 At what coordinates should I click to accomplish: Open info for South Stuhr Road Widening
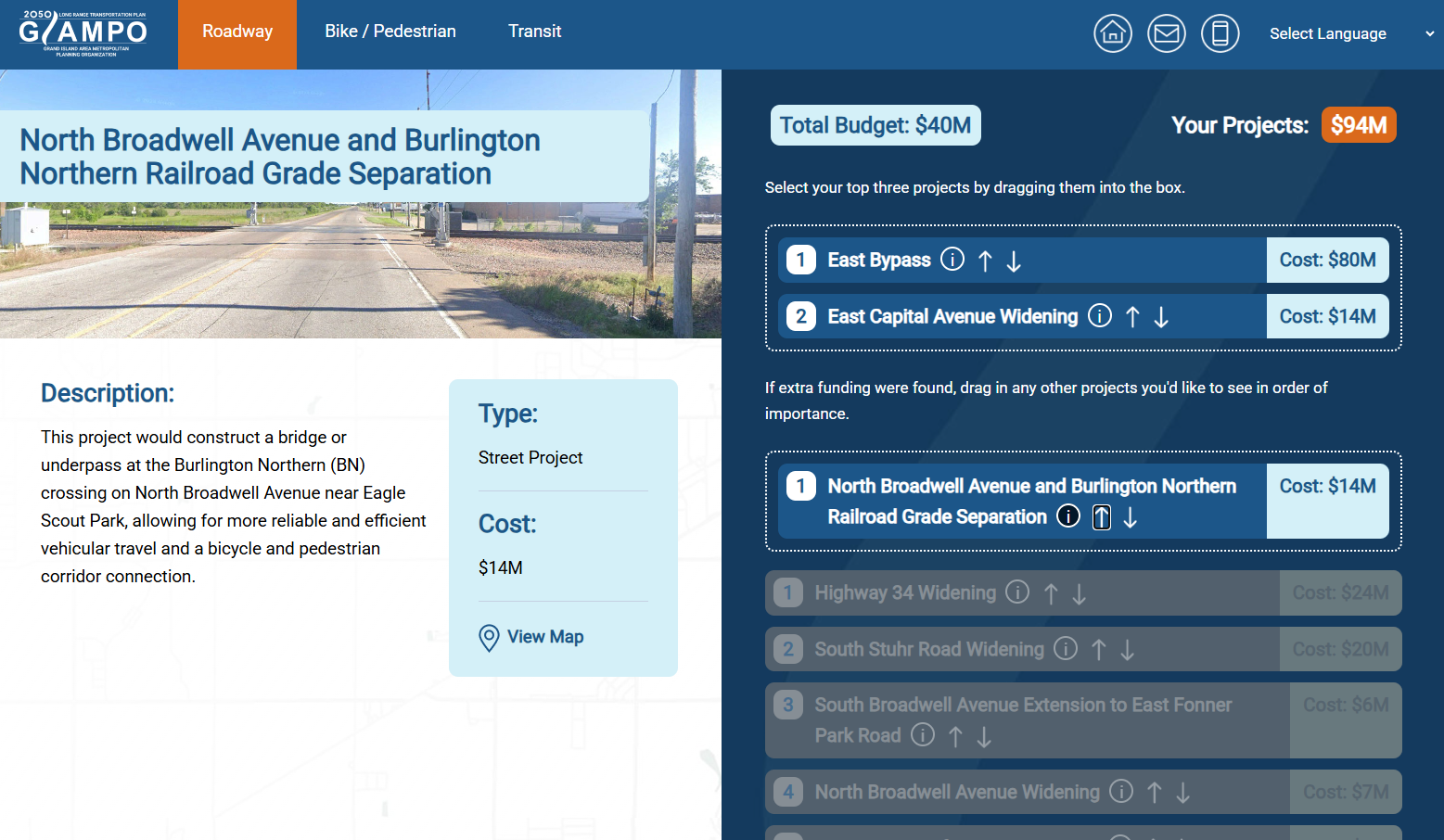point(1066,649)
